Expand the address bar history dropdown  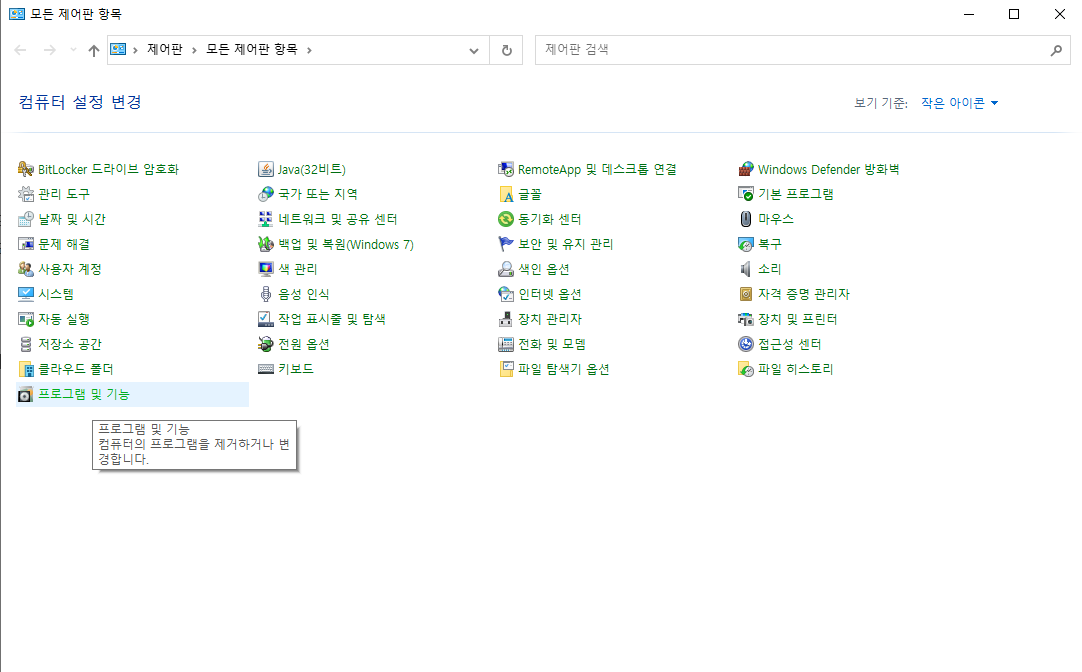[x=474, y=50]
